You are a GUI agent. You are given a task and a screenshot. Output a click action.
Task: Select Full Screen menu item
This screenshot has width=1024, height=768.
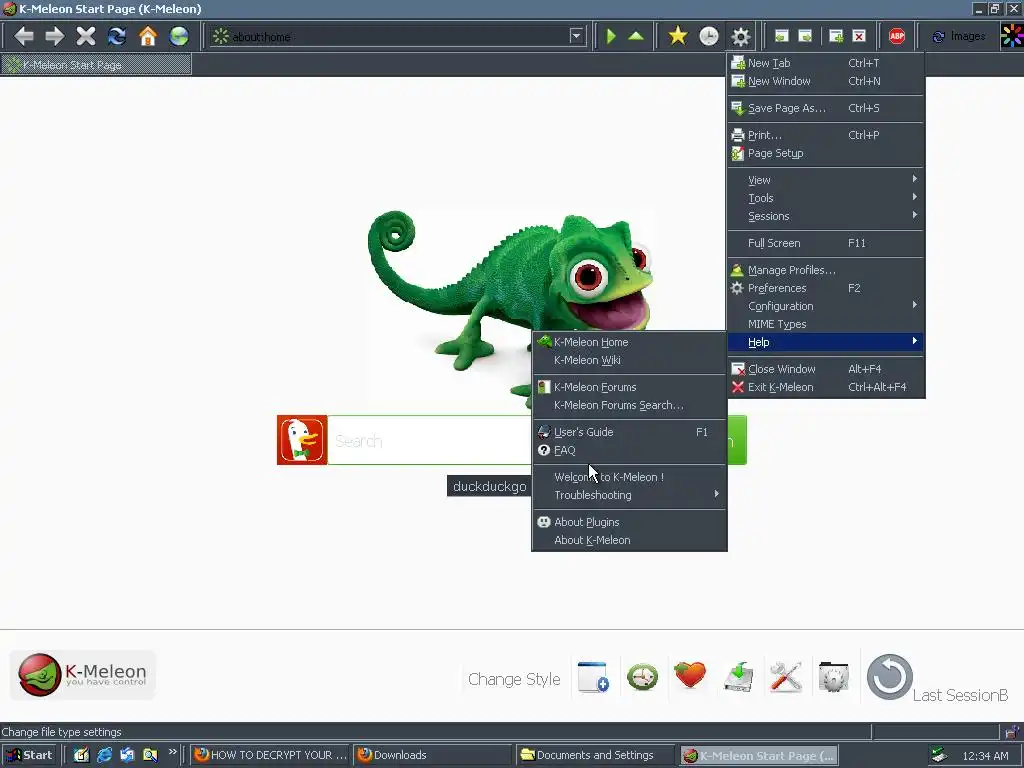click(825, 243)
